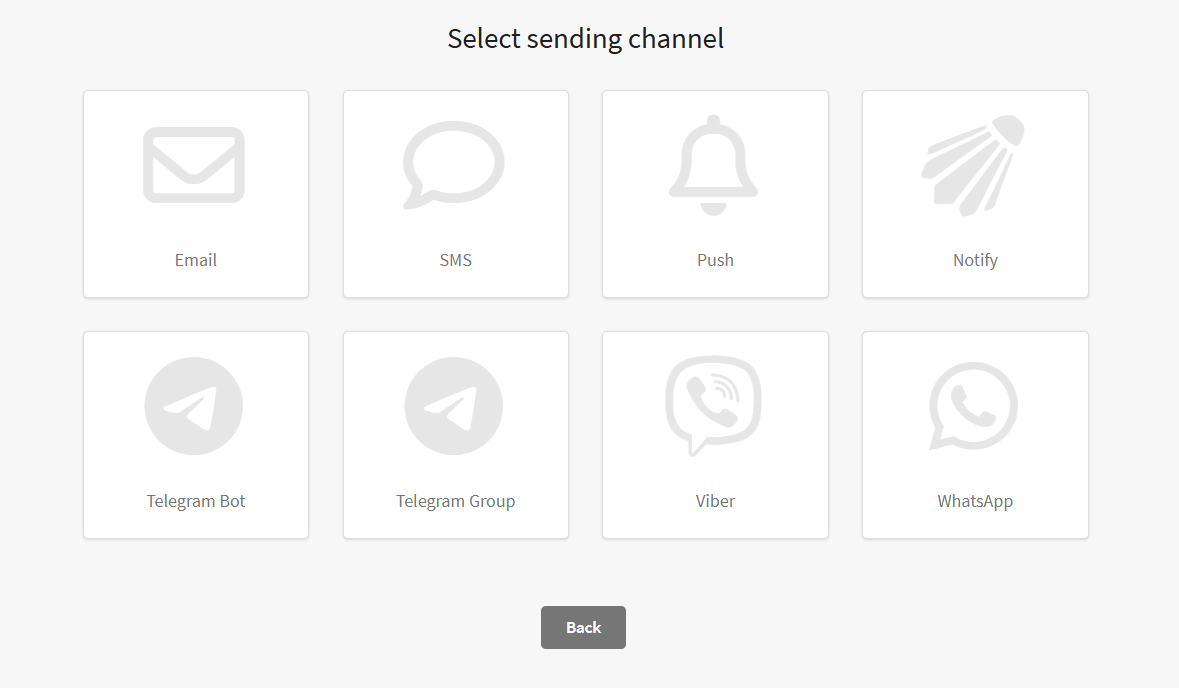Click the Viber label text

715,502
